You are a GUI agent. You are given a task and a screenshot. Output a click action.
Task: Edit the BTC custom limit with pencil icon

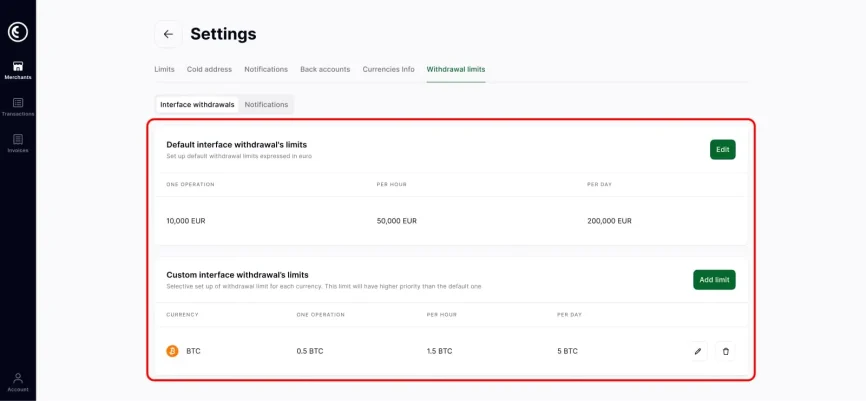click(x=698, y=351)
